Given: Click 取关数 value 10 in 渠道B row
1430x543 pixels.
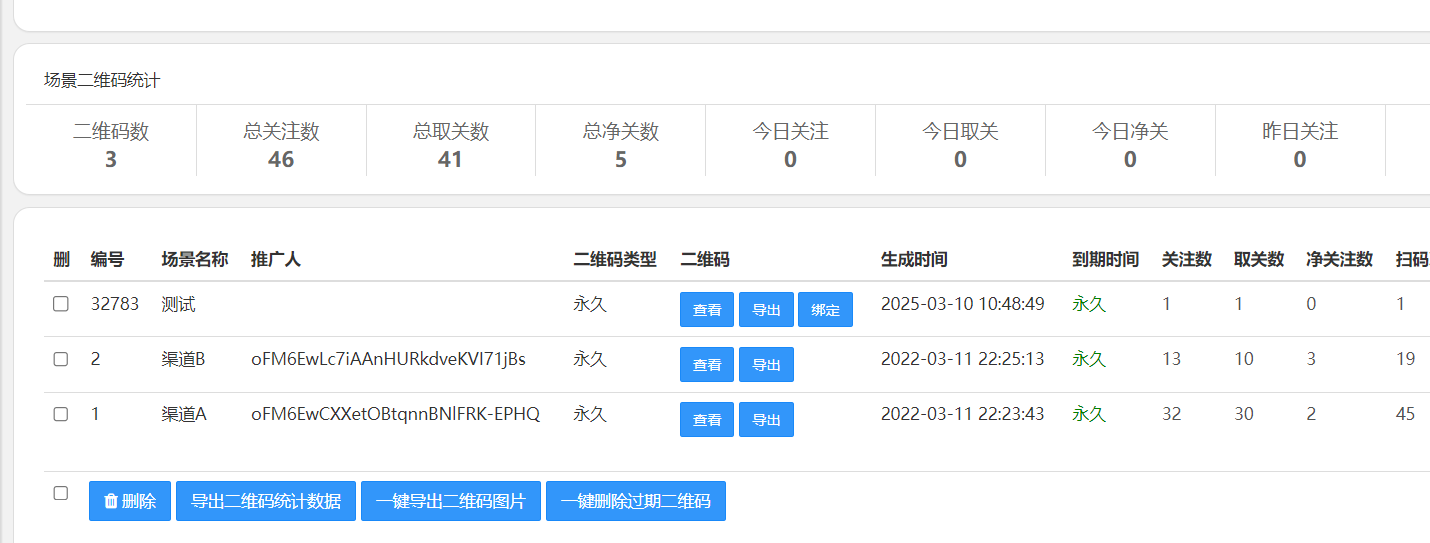Looking at the screenshot, I should 1244,359.
